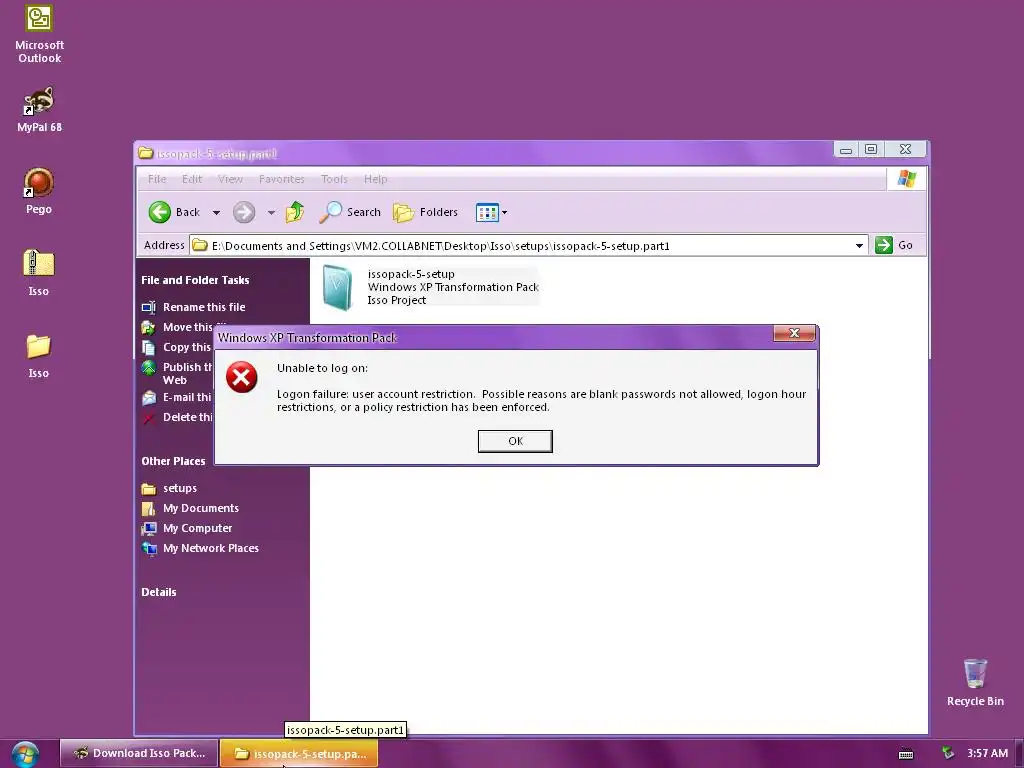Open the Help menu
The width and height of the screenshot is (1024, 768).
pyautogui.click(x=376, y=179)
